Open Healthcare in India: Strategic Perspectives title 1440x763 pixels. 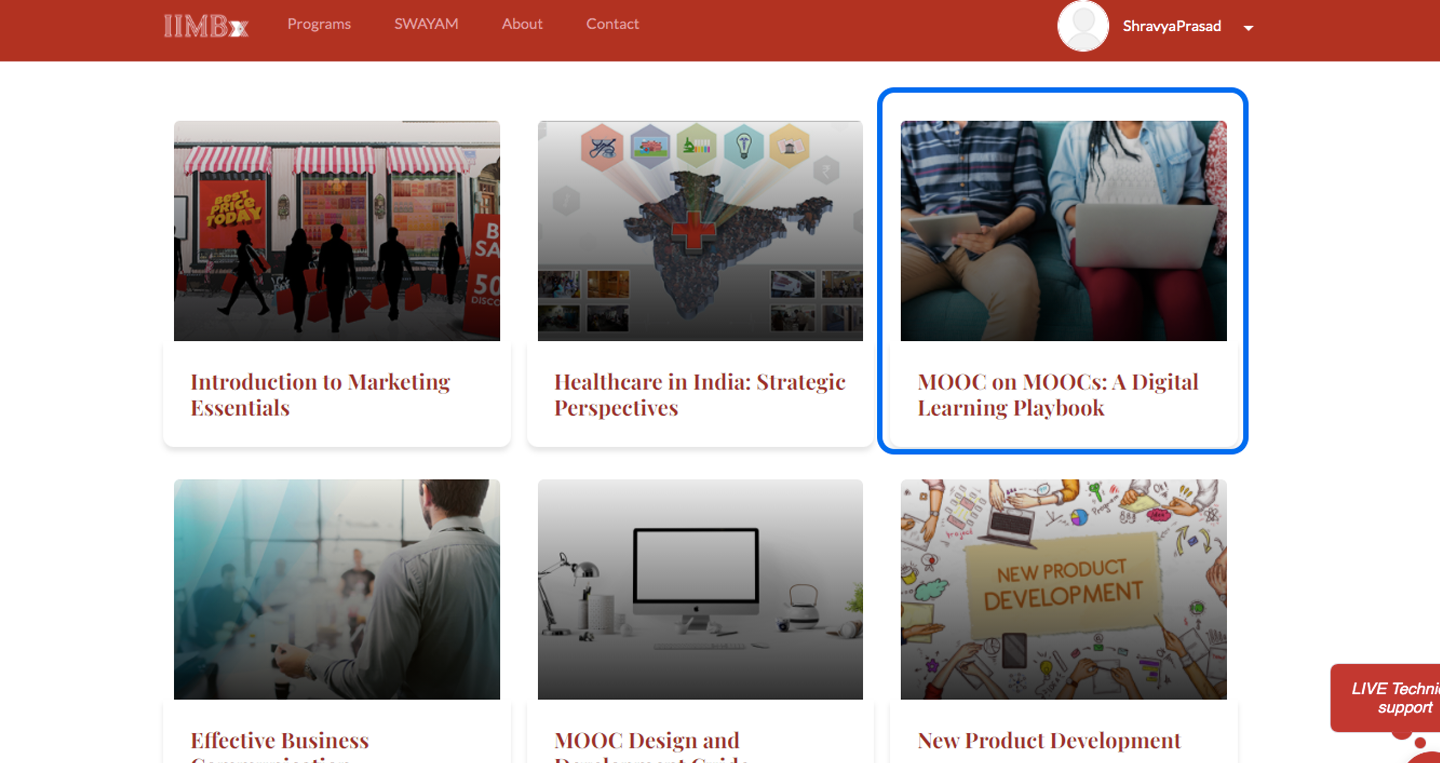pyautogui.click(x=699, y=394)
